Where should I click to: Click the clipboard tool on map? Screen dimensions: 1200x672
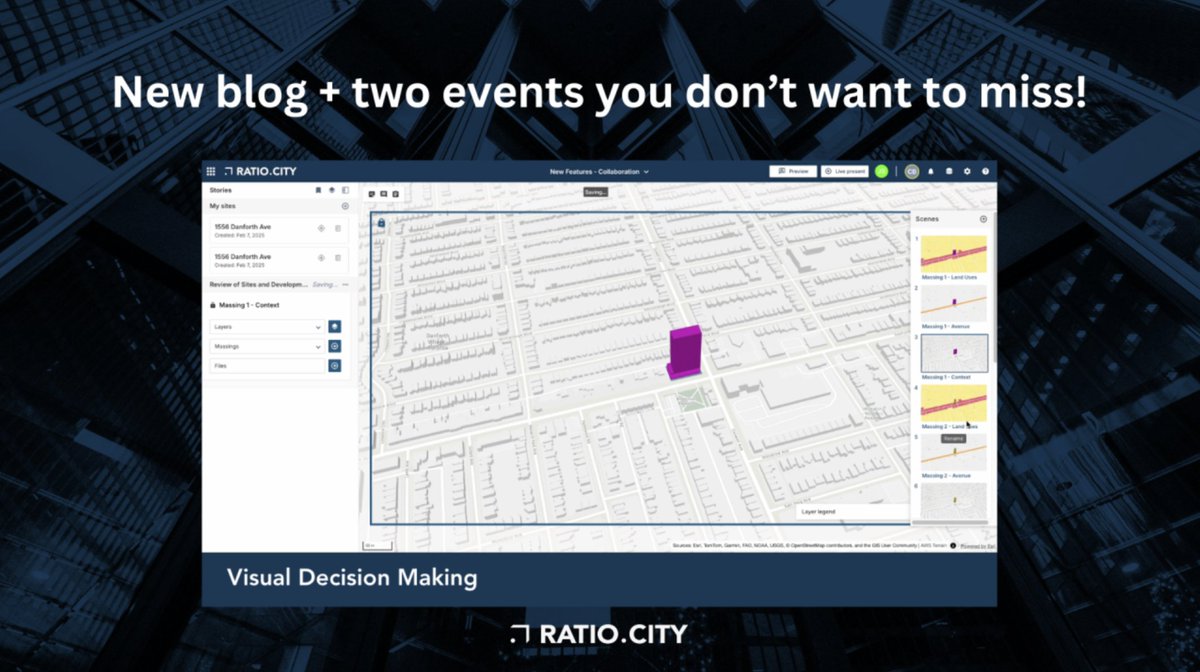coord(396,194)
